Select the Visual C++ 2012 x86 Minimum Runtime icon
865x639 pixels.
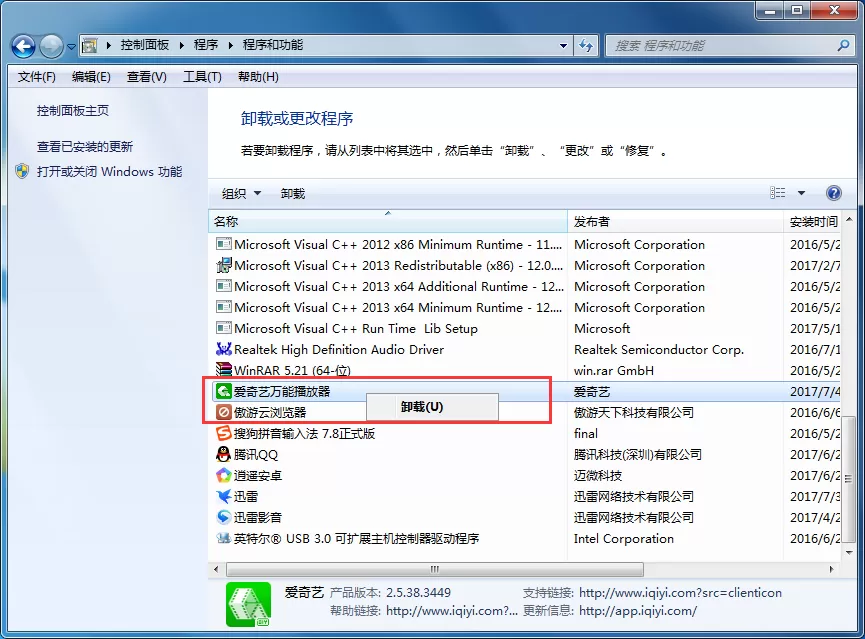(x=223, y=244)
